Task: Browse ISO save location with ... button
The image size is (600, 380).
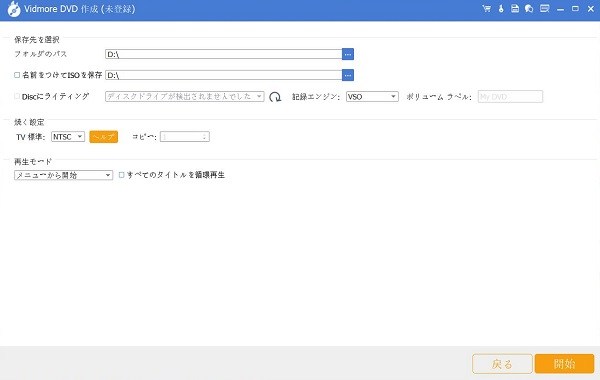Action: pyautogui.click(x=348, y=75)
